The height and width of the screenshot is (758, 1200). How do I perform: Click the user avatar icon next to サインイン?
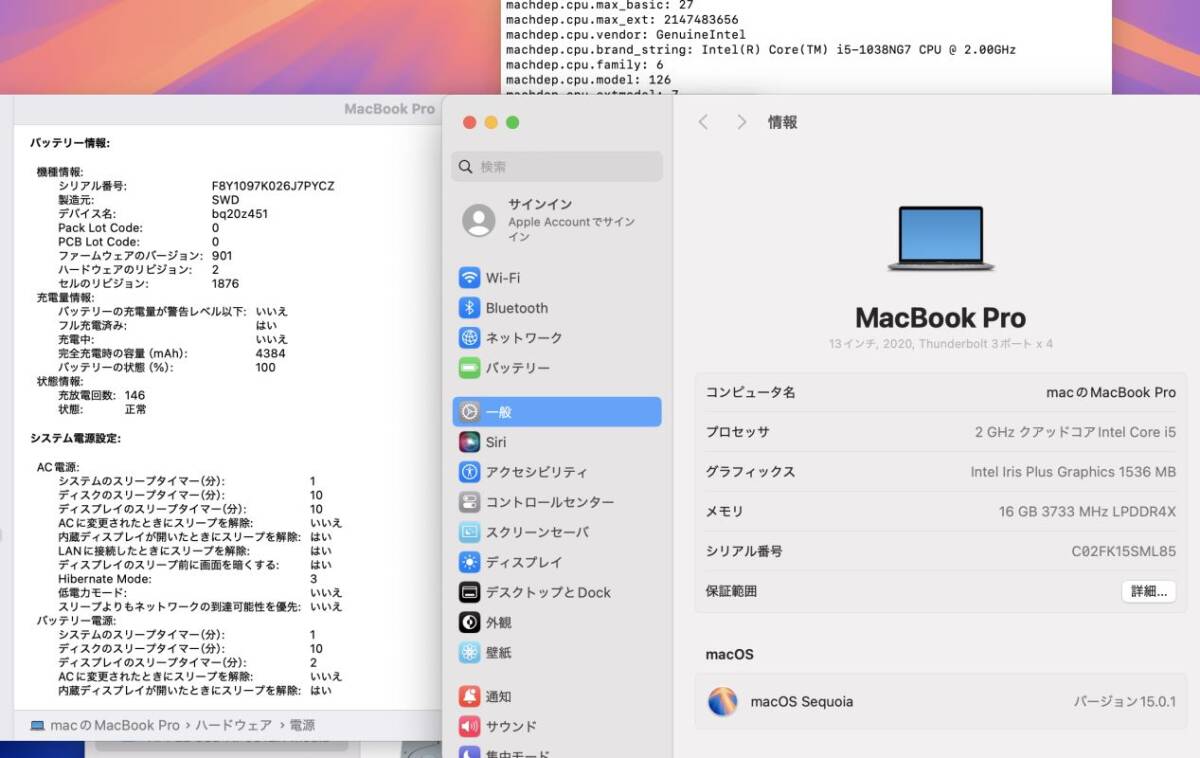click(479, 220)
